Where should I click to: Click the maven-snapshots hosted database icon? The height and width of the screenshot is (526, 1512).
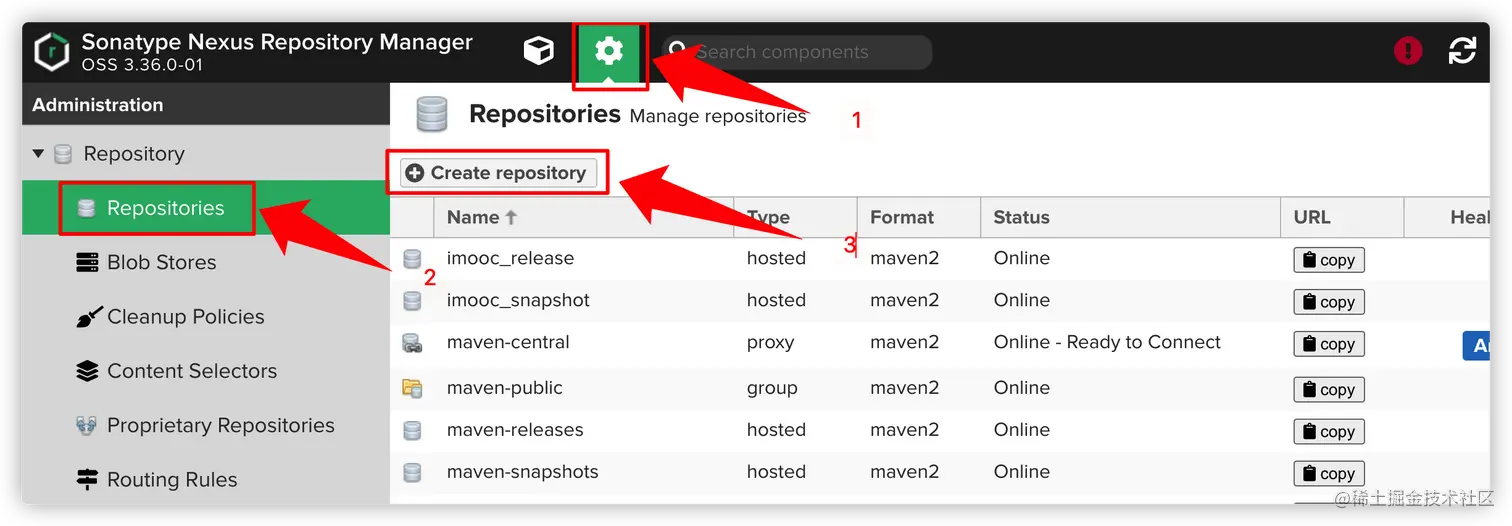(412, 472)
